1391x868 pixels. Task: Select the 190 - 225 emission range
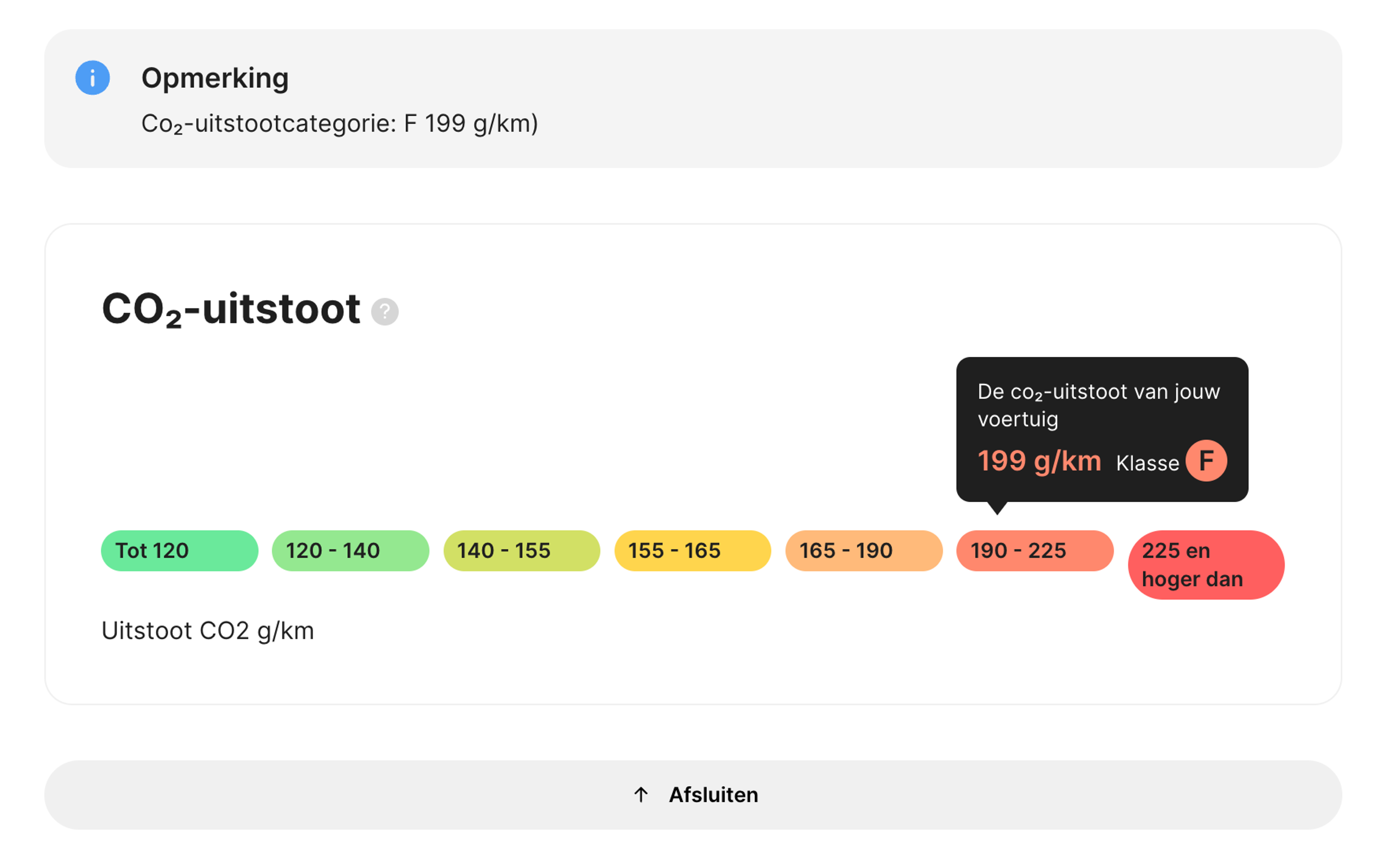(1035, 551)
